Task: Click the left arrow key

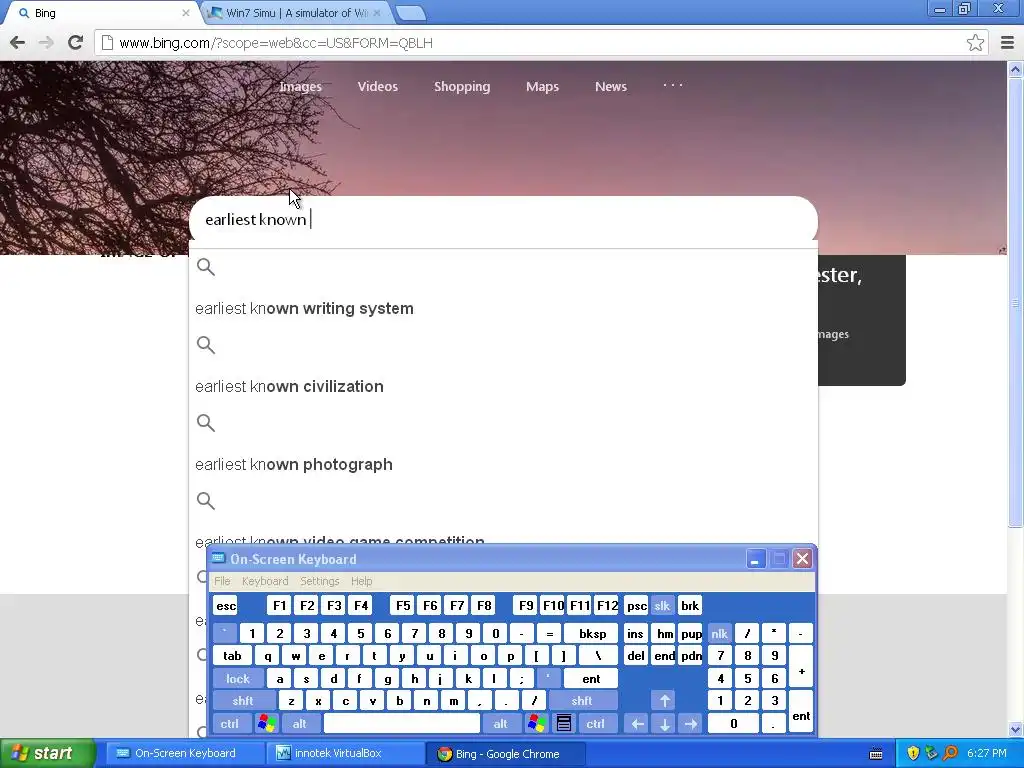Action: point(637,724)
